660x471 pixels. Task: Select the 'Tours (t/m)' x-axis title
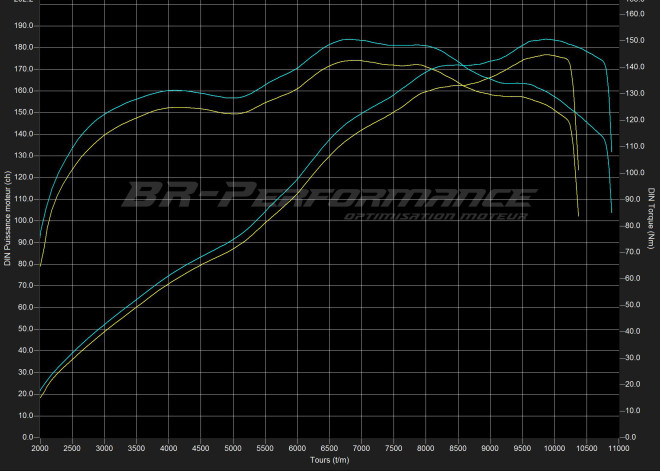(x=329, y=461)
